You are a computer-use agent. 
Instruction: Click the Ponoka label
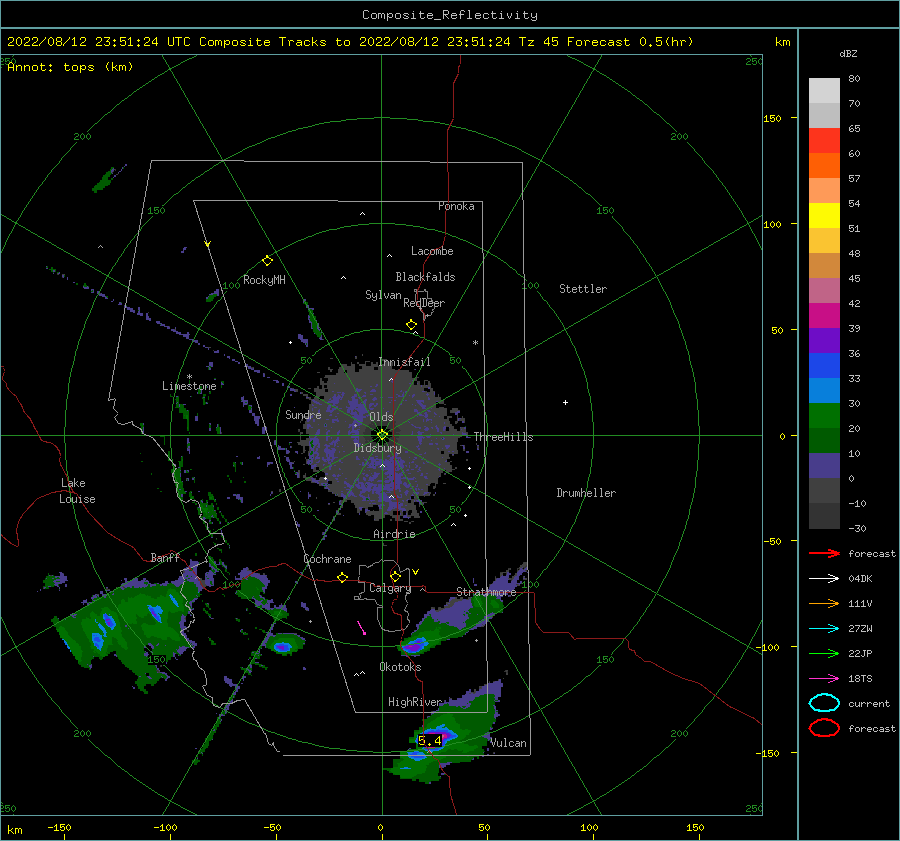pos(456,206)
